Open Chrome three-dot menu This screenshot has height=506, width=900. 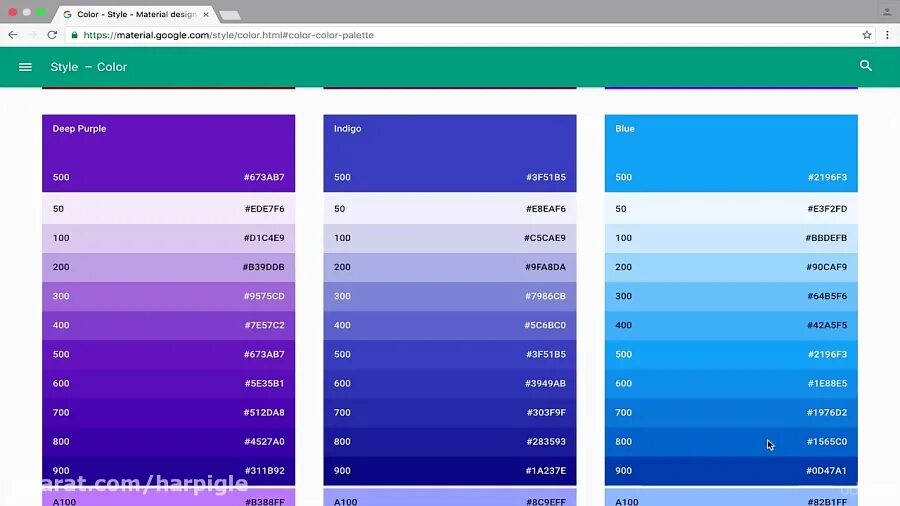pos(887,35)
